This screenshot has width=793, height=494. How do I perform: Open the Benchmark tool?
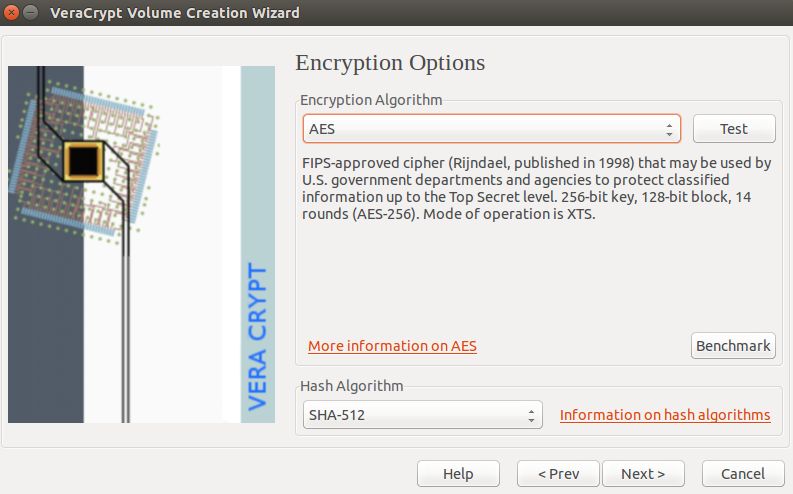coord(733,346)
